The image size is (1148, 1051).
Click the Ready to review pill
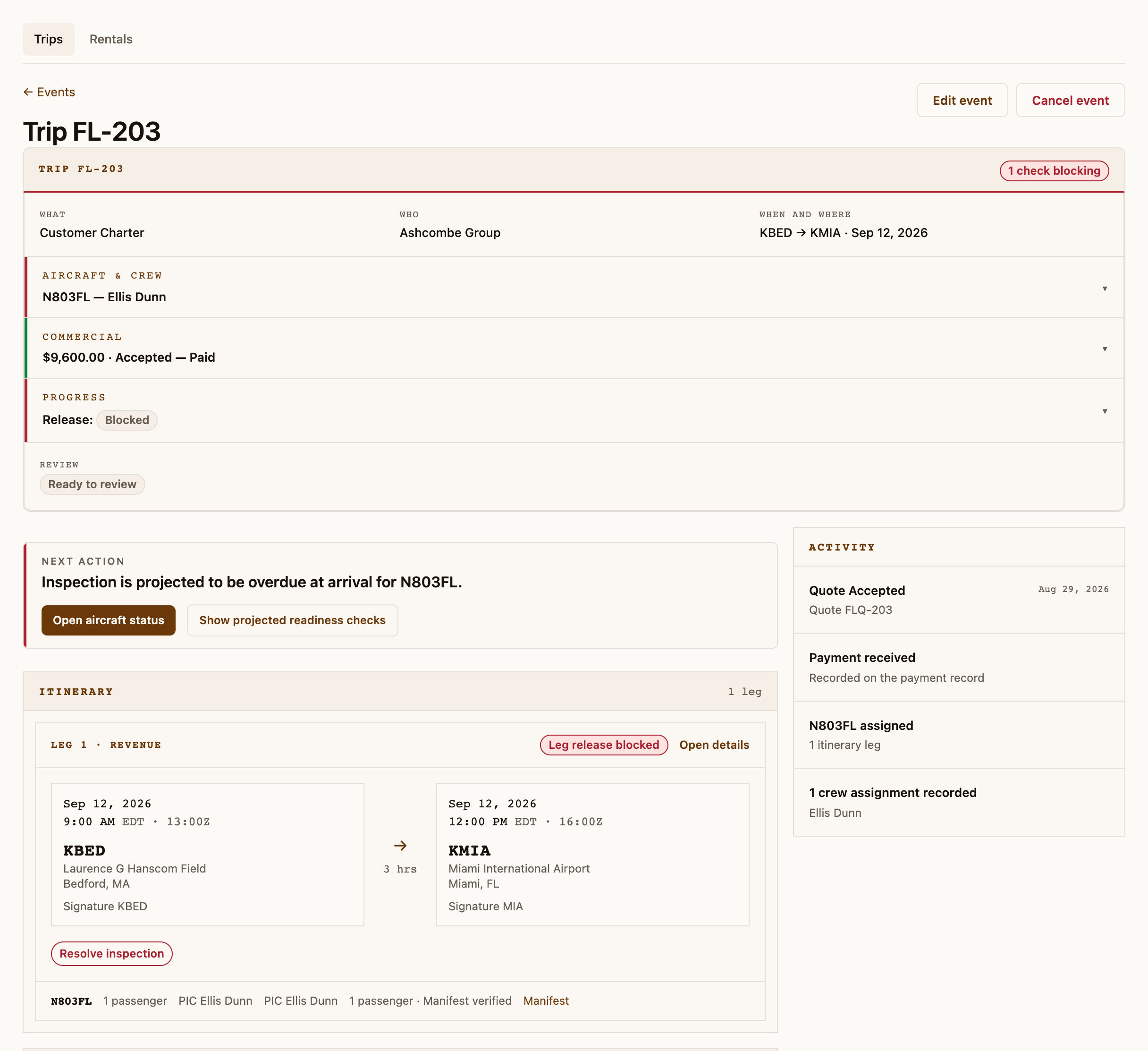click(92, 485)
